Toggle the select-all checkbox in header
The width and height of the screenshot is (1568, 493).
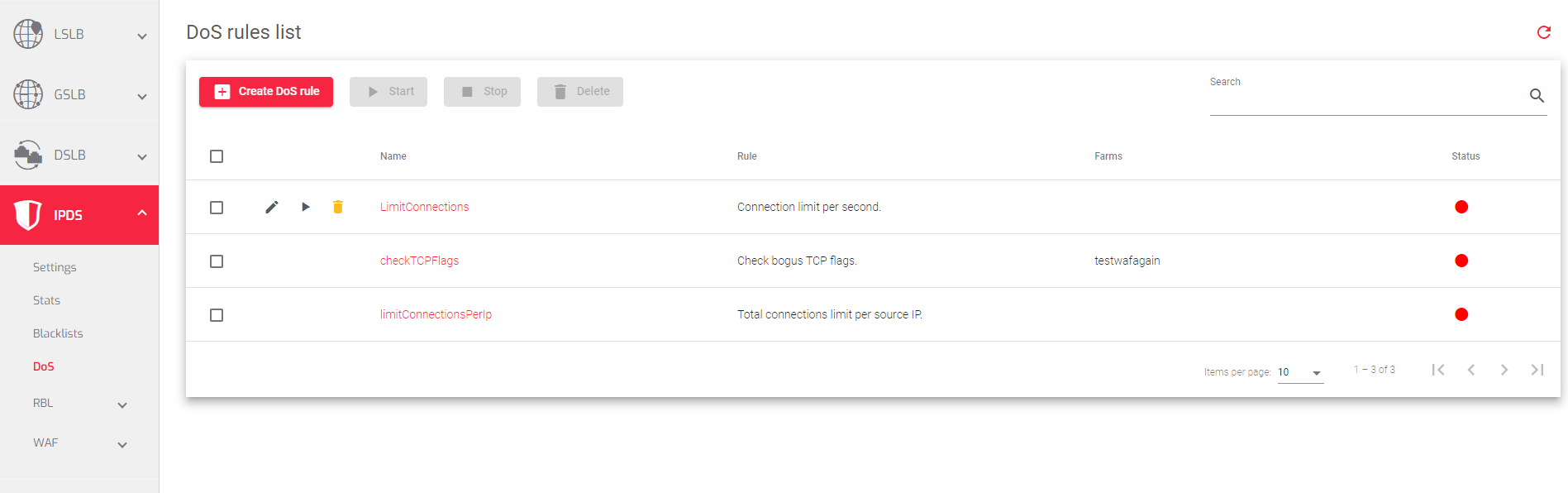point(217,156)
